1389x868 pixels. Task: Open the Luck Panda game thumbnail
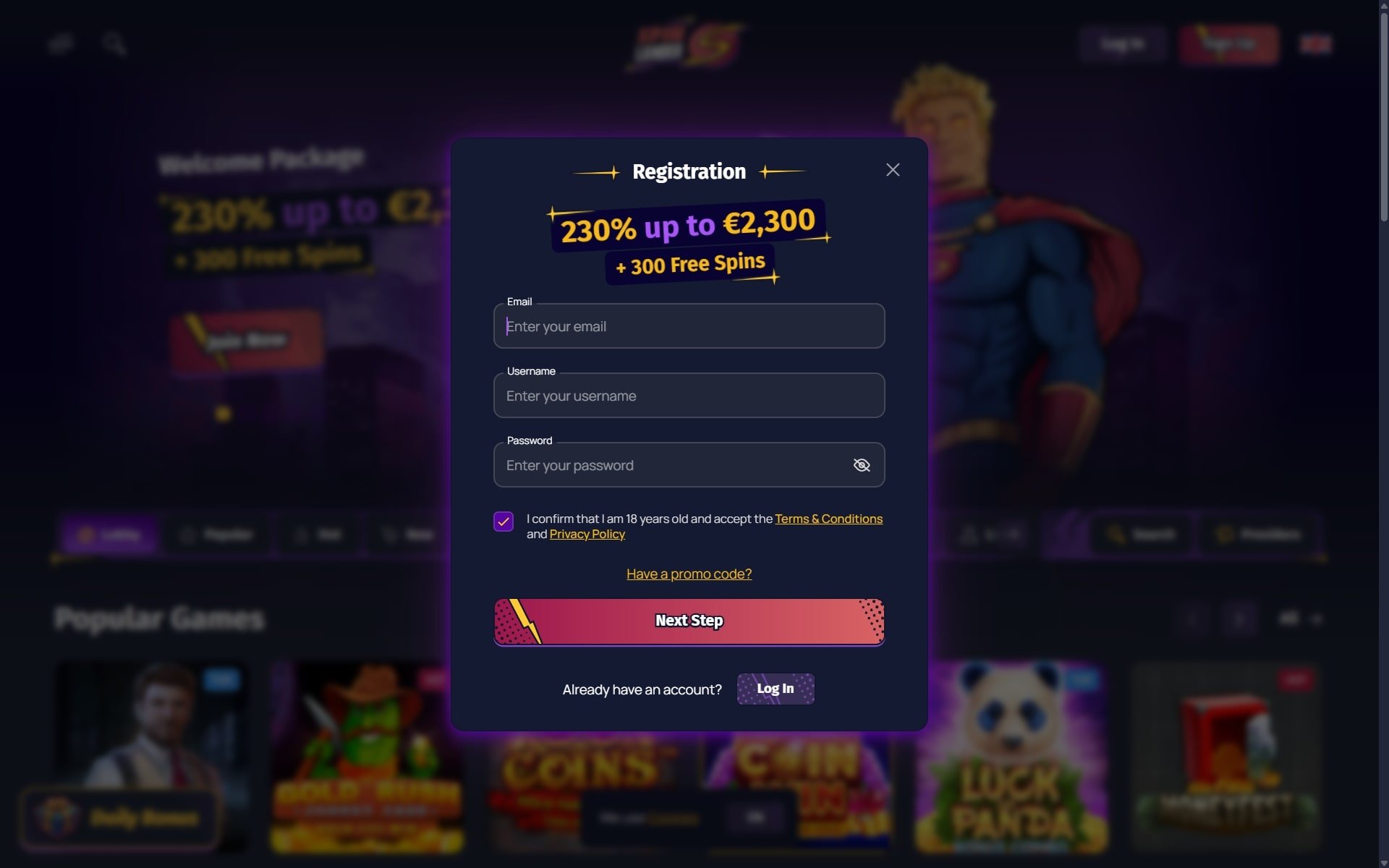tap(1011, 757)
